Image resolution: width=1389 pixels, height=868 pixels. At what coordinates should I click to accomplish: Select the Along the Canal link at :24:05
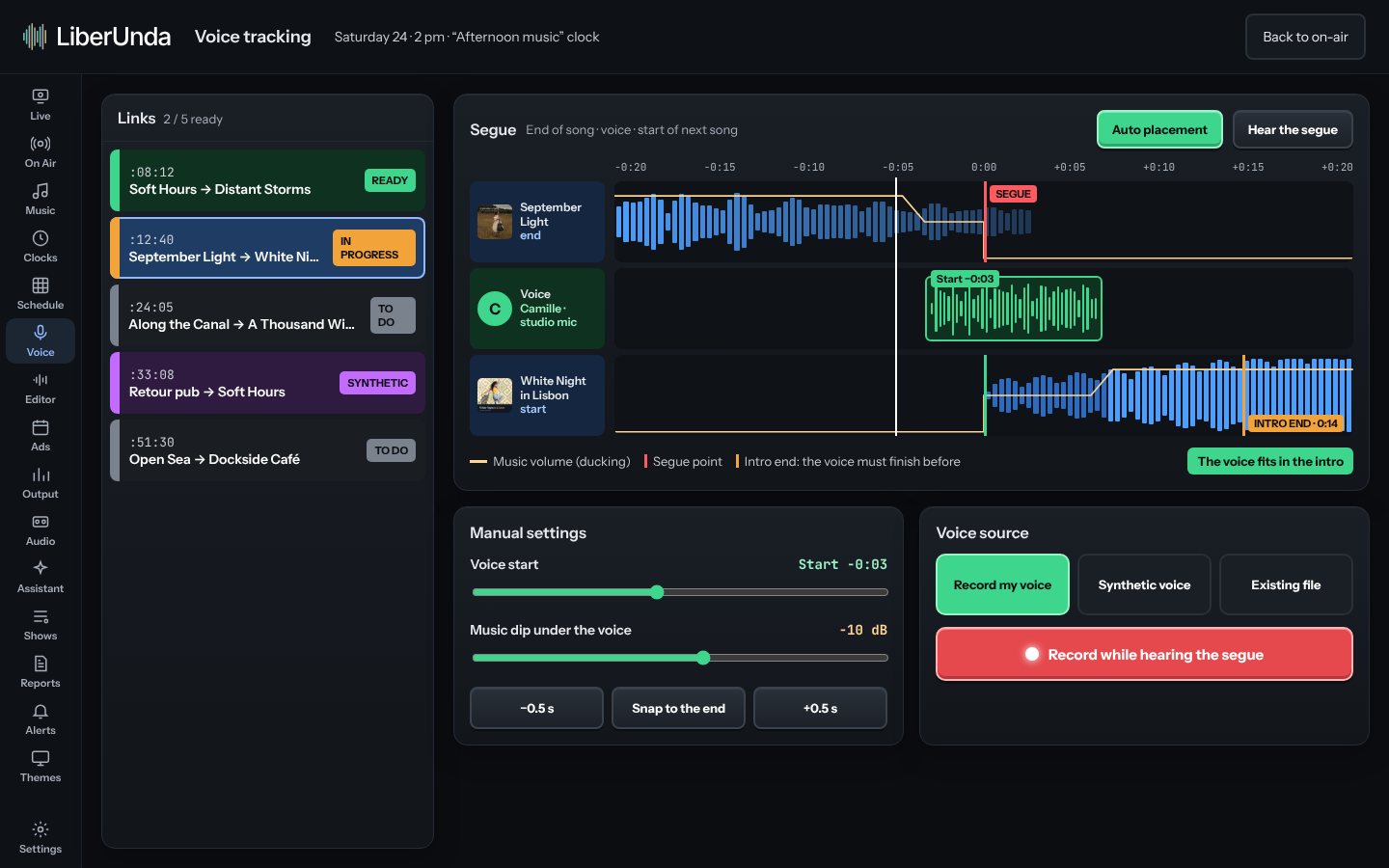click(267, 315)
